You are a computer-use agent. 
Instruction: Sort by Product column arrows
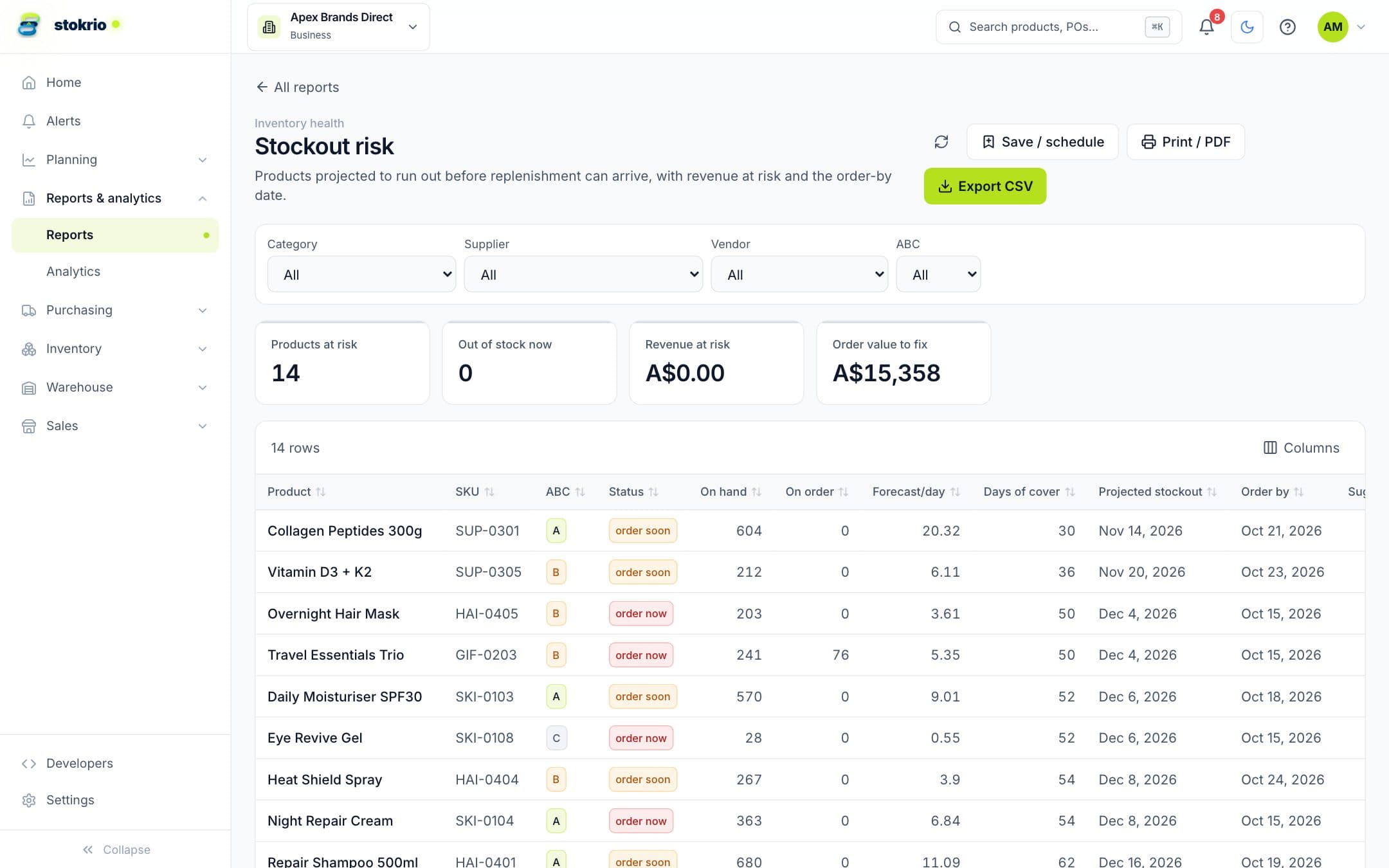320,492
